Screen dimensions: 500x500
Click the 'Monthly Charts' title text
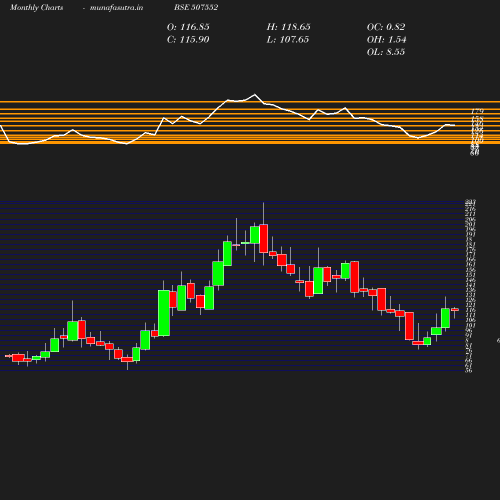(x=36, y=7)
